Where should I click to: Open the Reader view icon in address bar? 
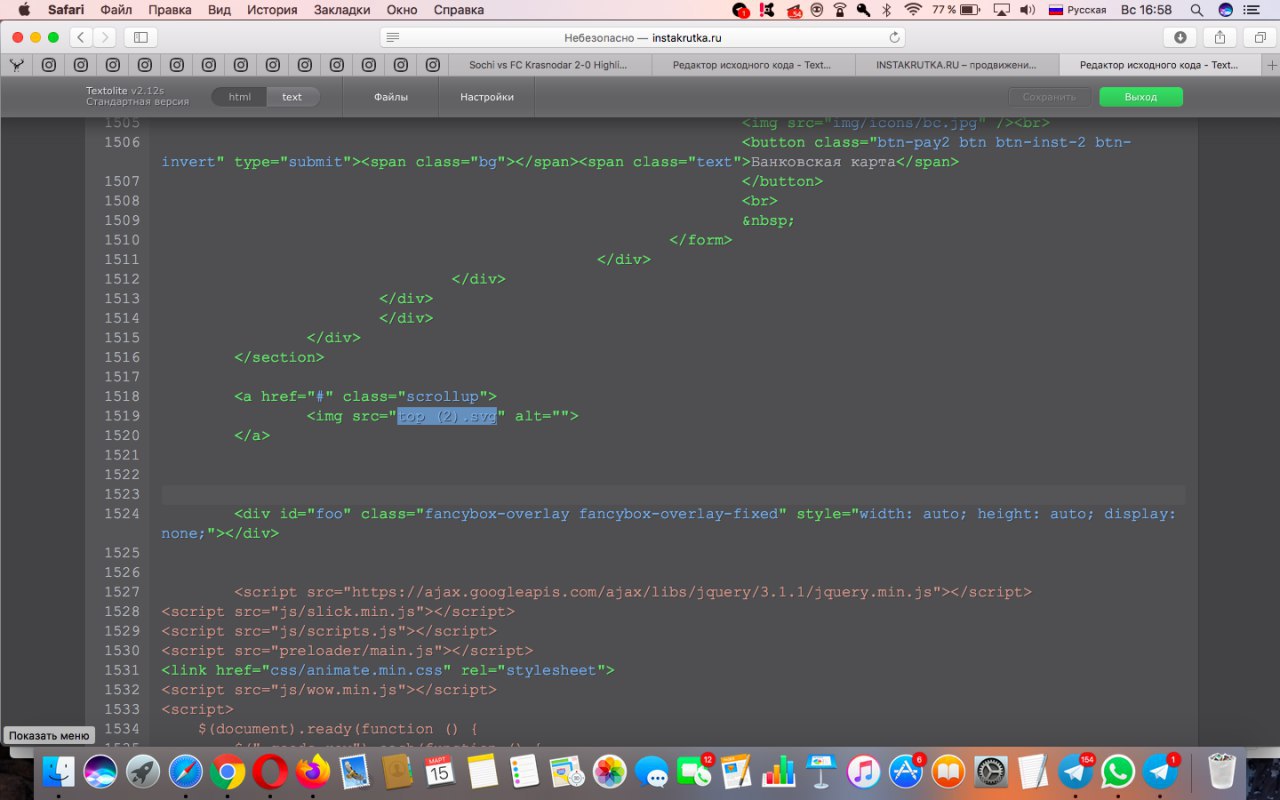(x=393, y=37)
